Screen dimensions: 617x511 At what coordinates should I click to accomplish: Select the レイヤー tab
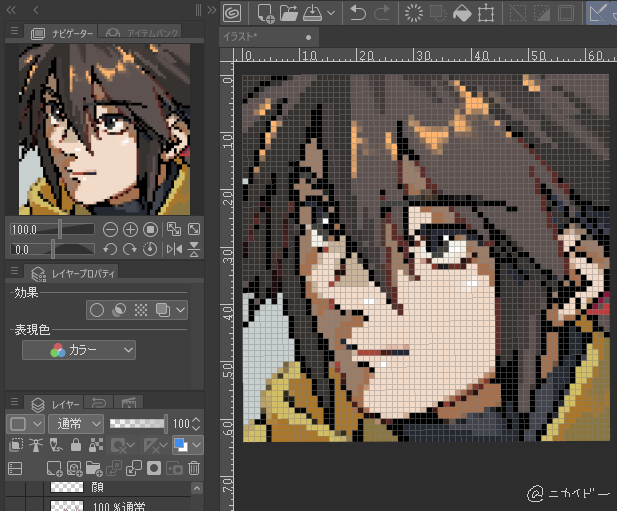point(54,404)
